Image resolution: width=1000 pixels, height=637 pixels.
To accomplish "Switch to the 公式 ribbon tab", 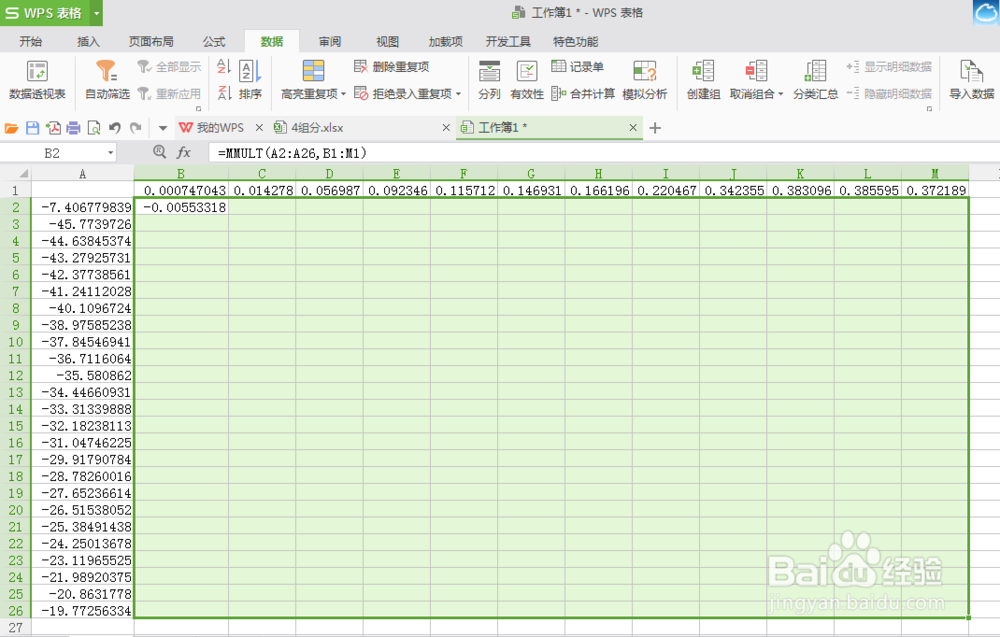I will [214, 41].
